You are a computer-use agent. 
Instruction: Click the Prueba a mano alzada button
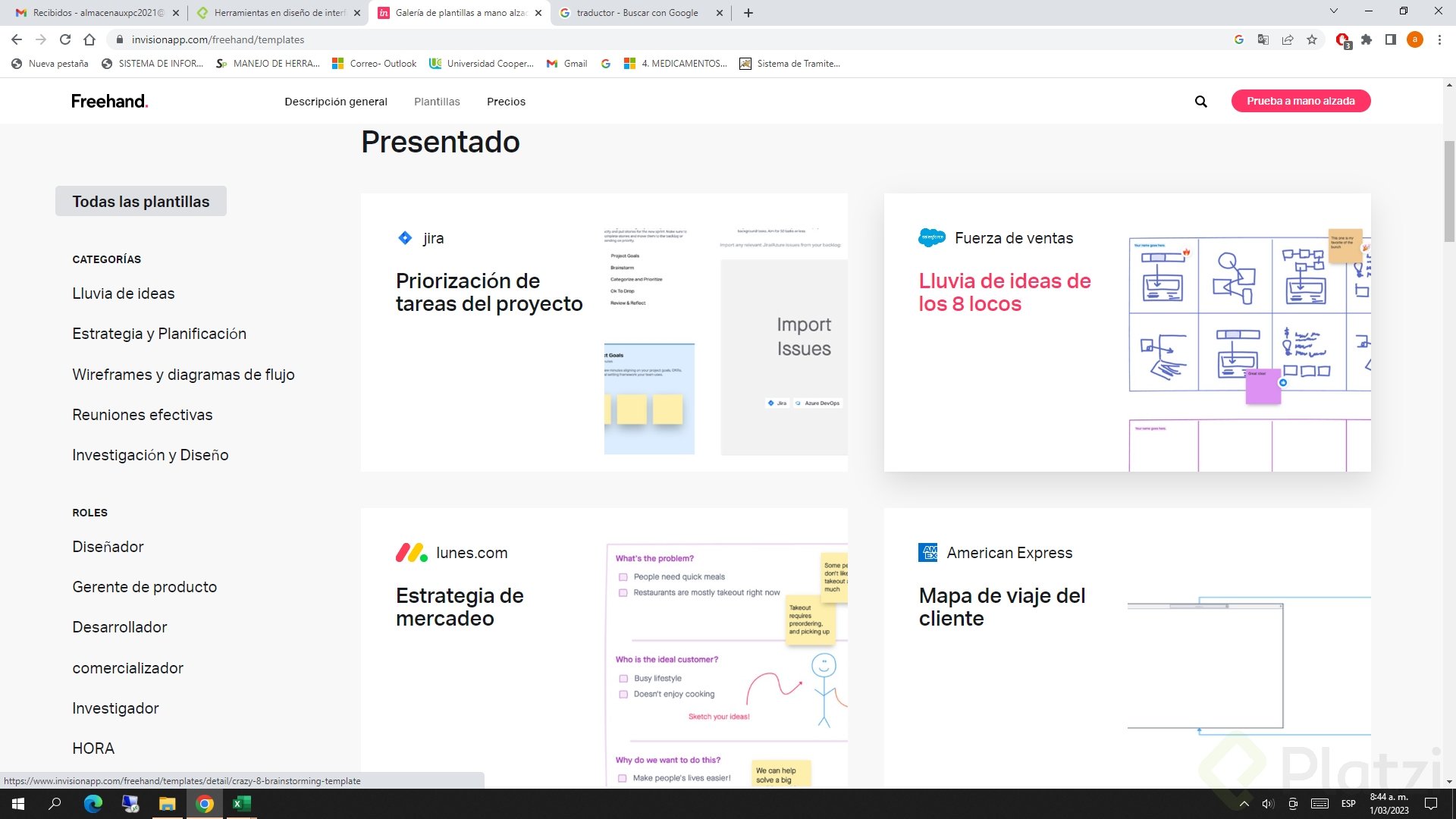click(x=1301, y=101)
